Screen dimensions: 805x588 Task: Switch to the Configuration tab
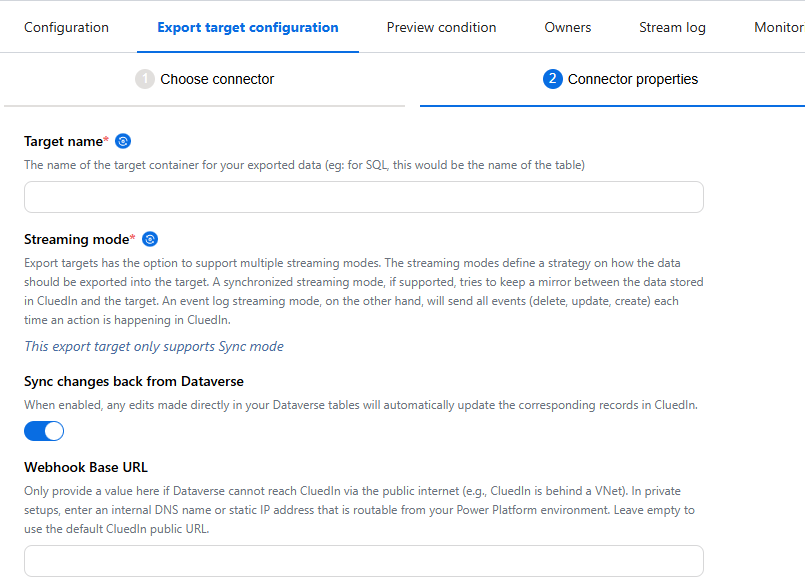[66, 27]
